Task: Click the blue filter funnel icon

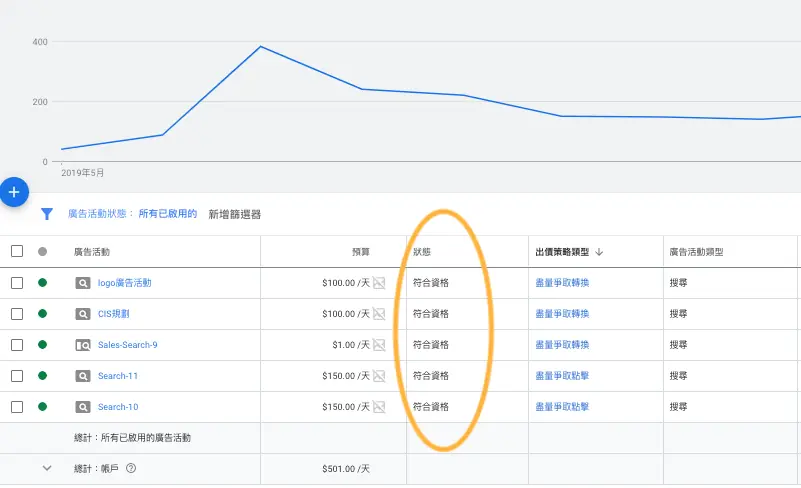Action: (47, 214)
